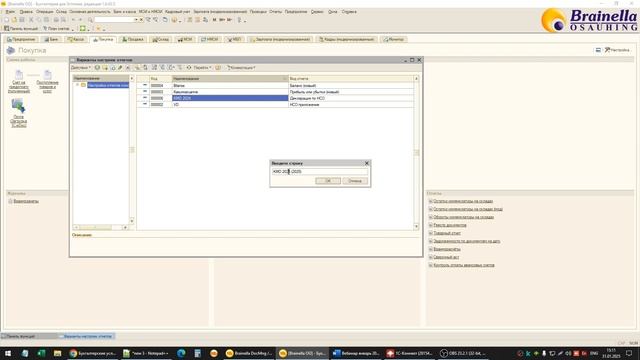
Task: Open Остатки номенклатуры на складах report
Action: 463,201
